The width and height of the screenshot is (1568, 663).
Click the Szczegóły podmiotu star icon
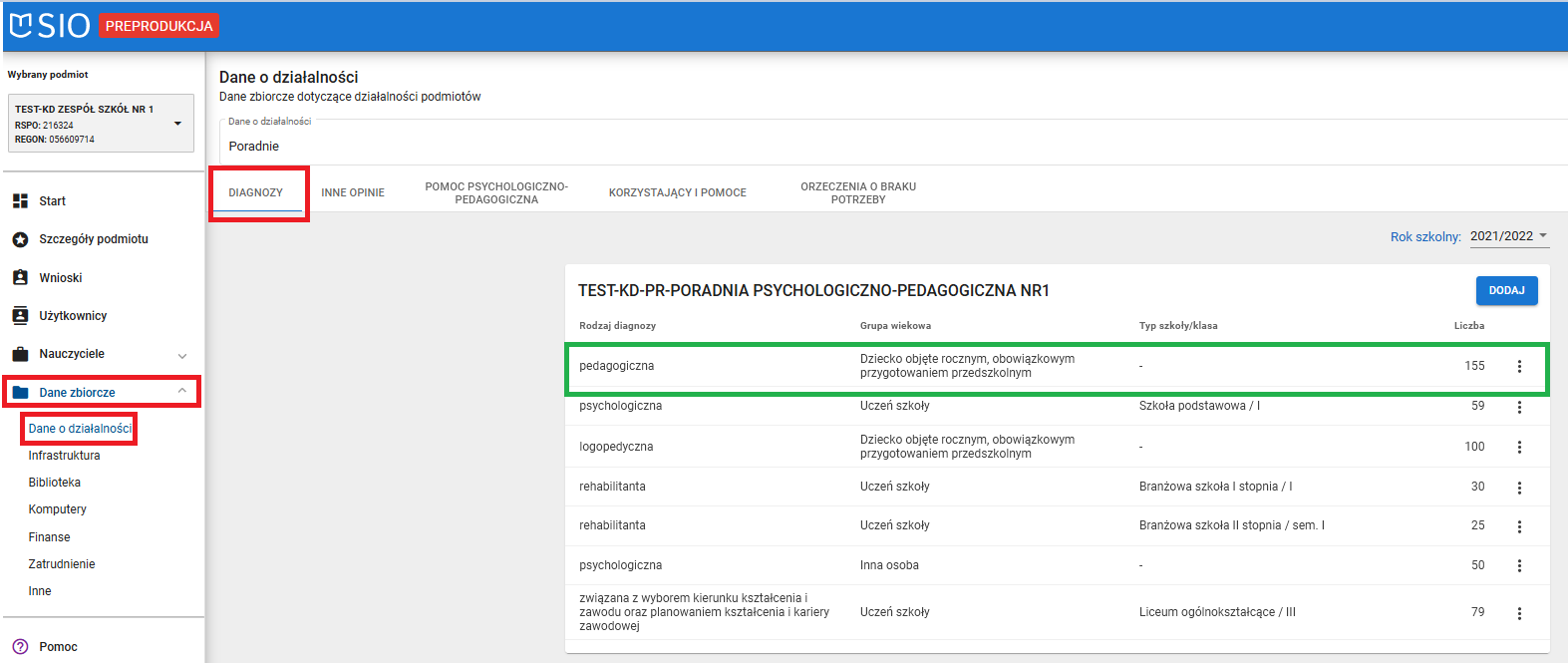tap(20, 239)
